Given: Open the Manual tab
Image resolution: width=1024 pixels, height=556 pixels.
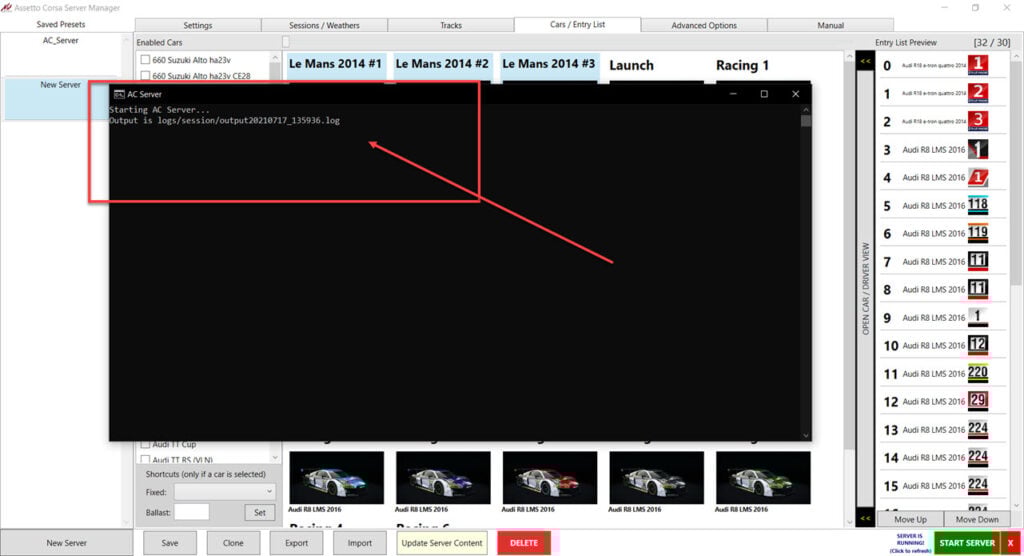Looking at the screenshot, I should 830,25.
